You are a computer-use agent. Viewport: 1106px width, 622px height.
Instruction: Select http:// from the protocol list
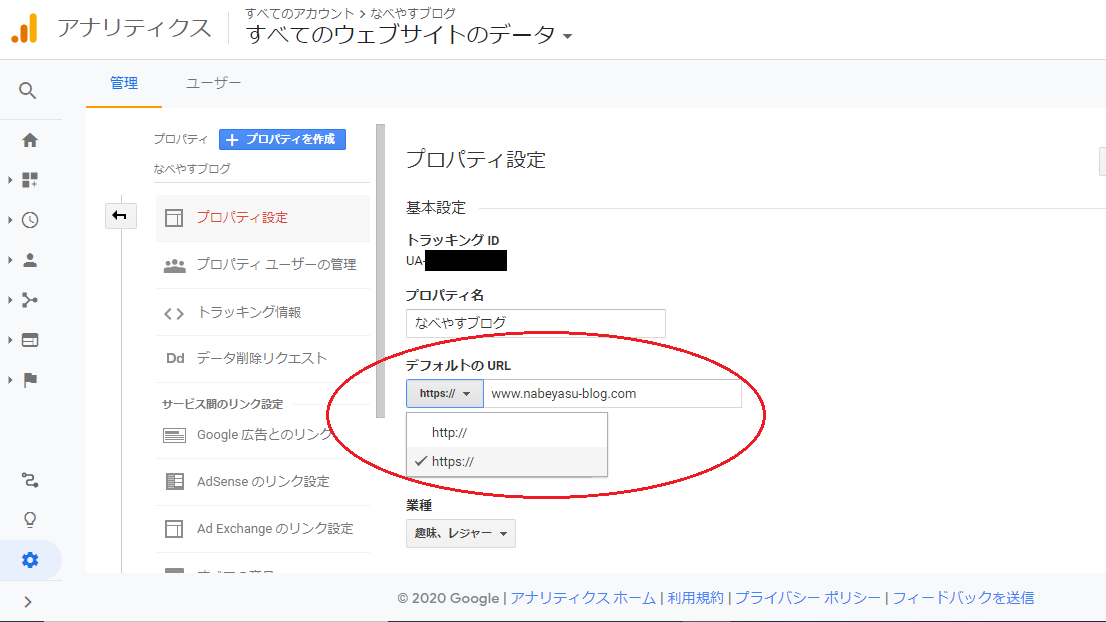coord(506,432)
